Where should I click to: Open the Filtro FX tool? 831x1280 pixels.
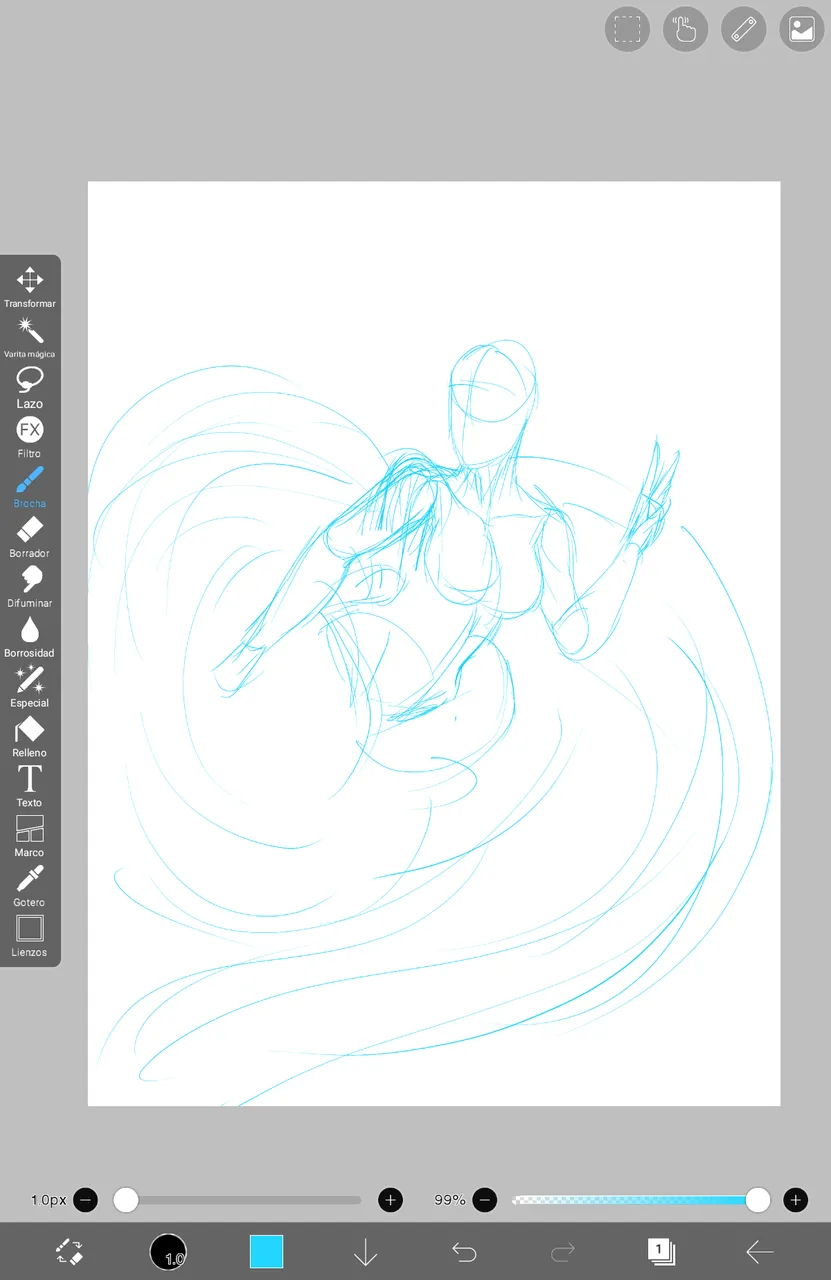coord(30,437)
